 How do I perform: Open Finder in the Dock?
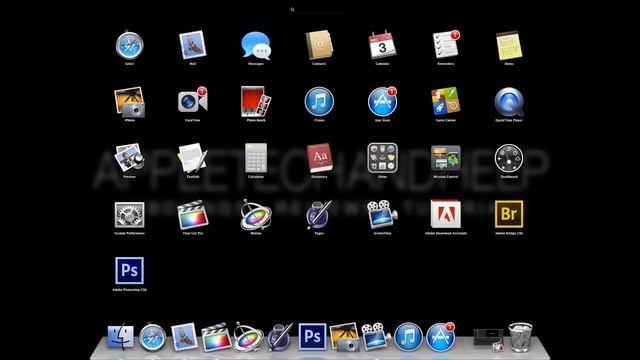pos(120,337)
